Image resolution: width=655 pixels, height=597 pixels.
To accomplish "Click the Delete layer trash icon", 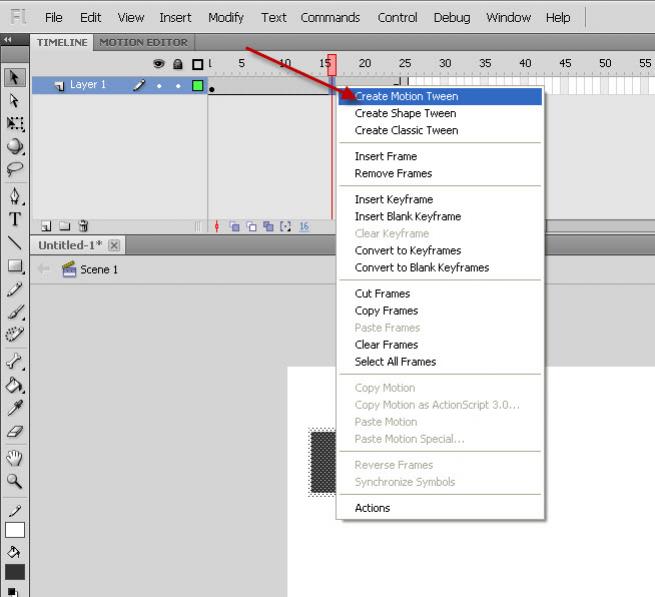I will pyautogui.click(x=83, y=226).
